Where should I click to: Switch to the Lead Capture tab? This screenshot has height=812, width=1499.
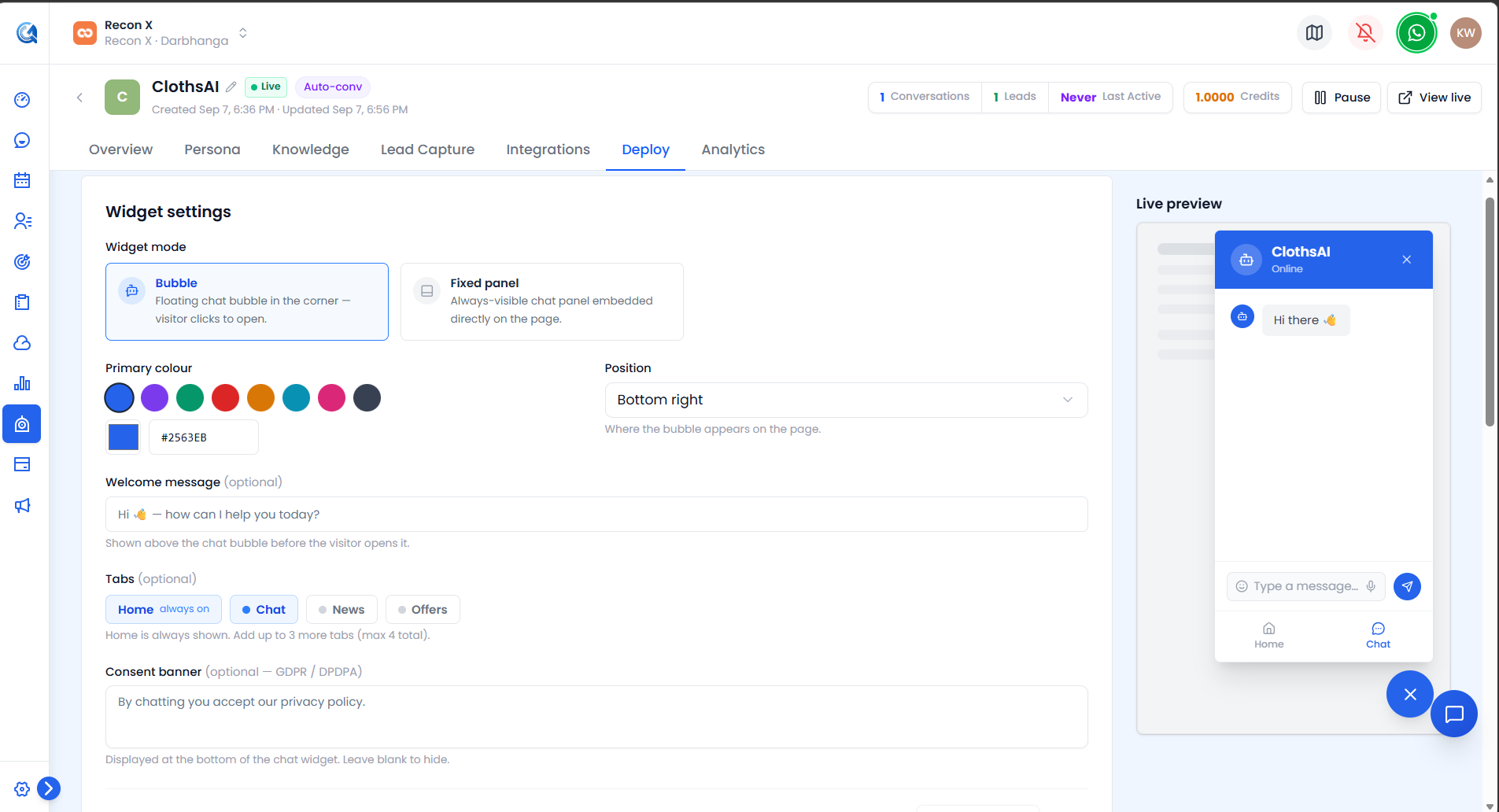(427, 149)
